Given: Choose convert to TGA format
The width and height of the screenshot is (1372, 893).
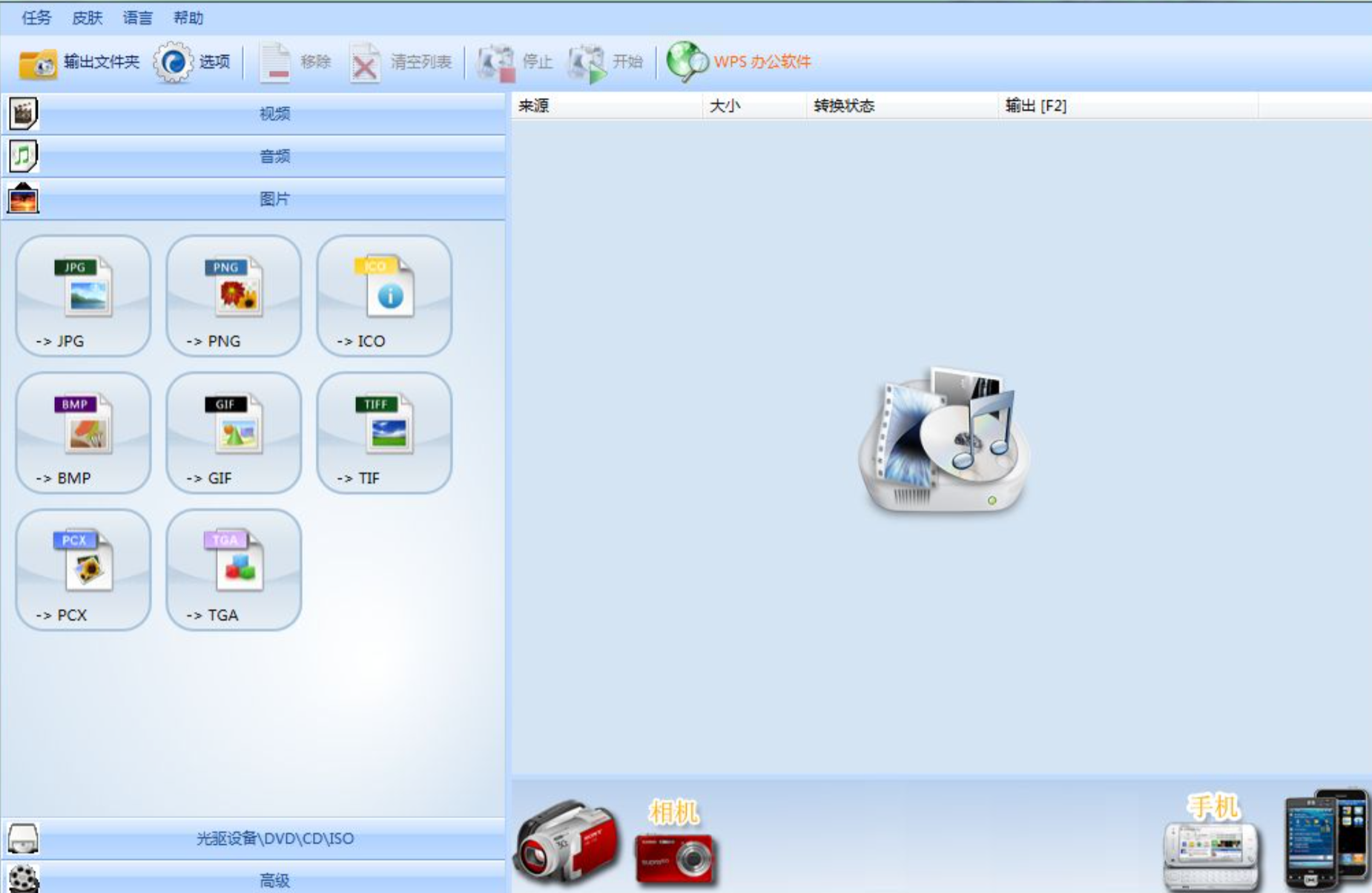Looking at the screenshot, I should click(234, 570).
